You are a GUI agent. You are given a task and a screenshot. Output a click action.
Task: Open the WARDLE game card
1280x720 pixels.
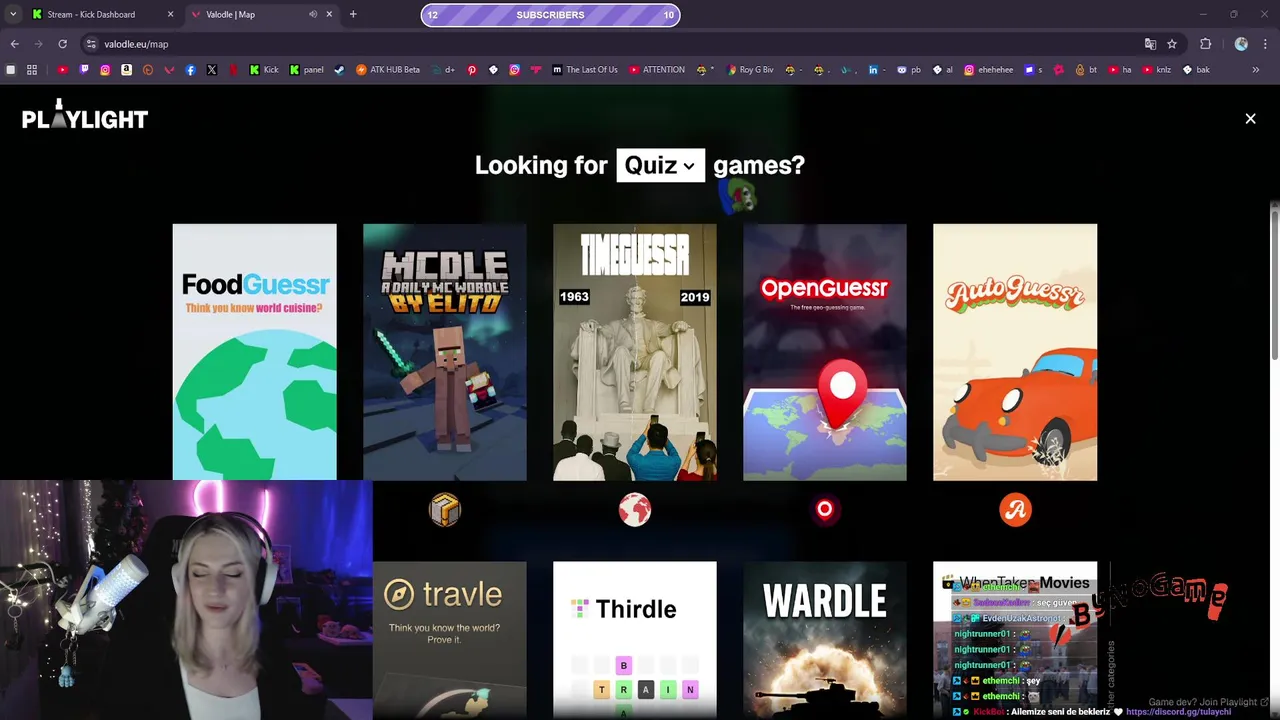(825, 640)
